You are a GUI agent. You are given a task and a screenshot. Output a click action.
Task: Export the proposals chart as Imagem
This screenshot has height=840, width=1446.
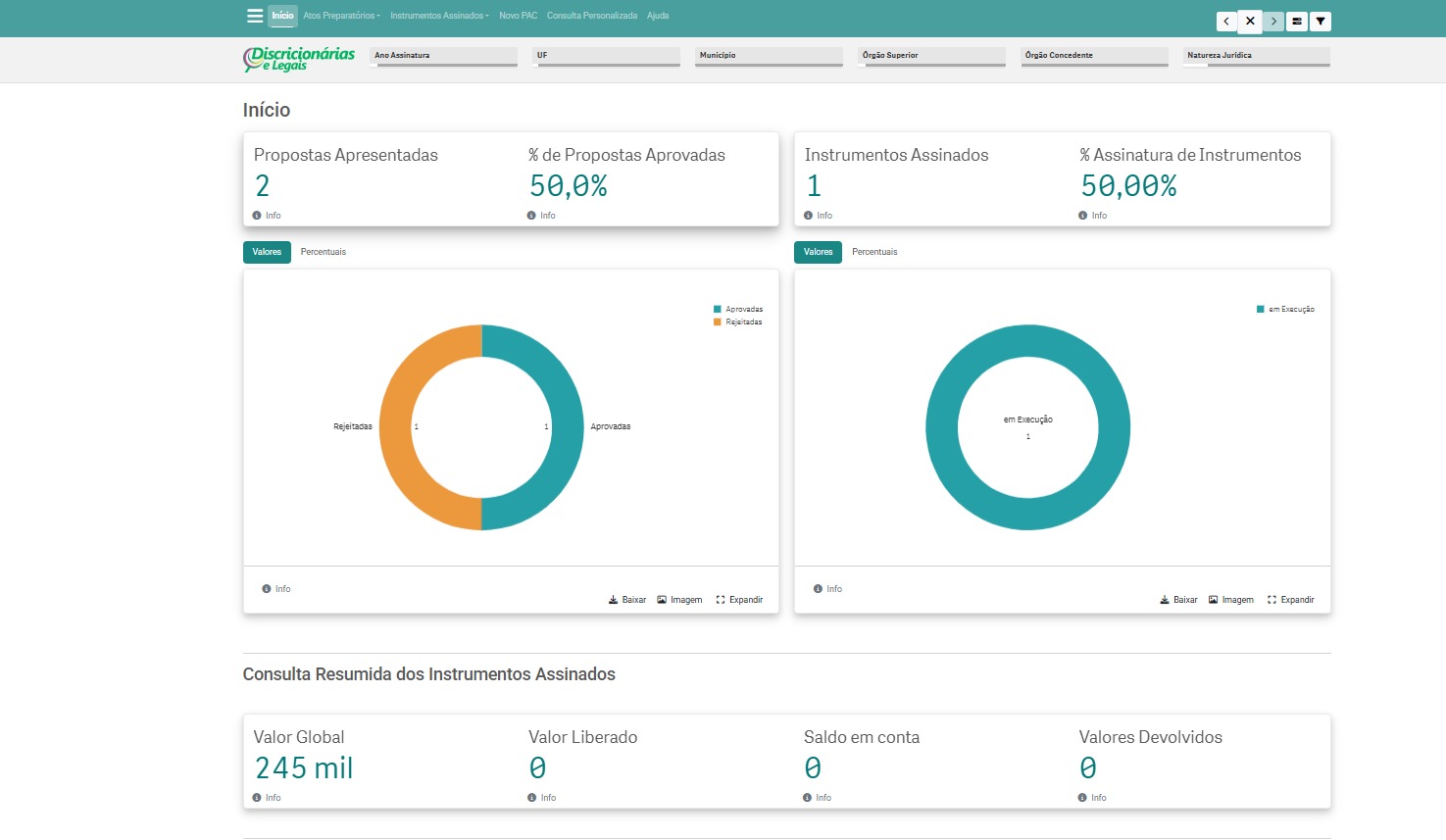(x=679, y=600)
